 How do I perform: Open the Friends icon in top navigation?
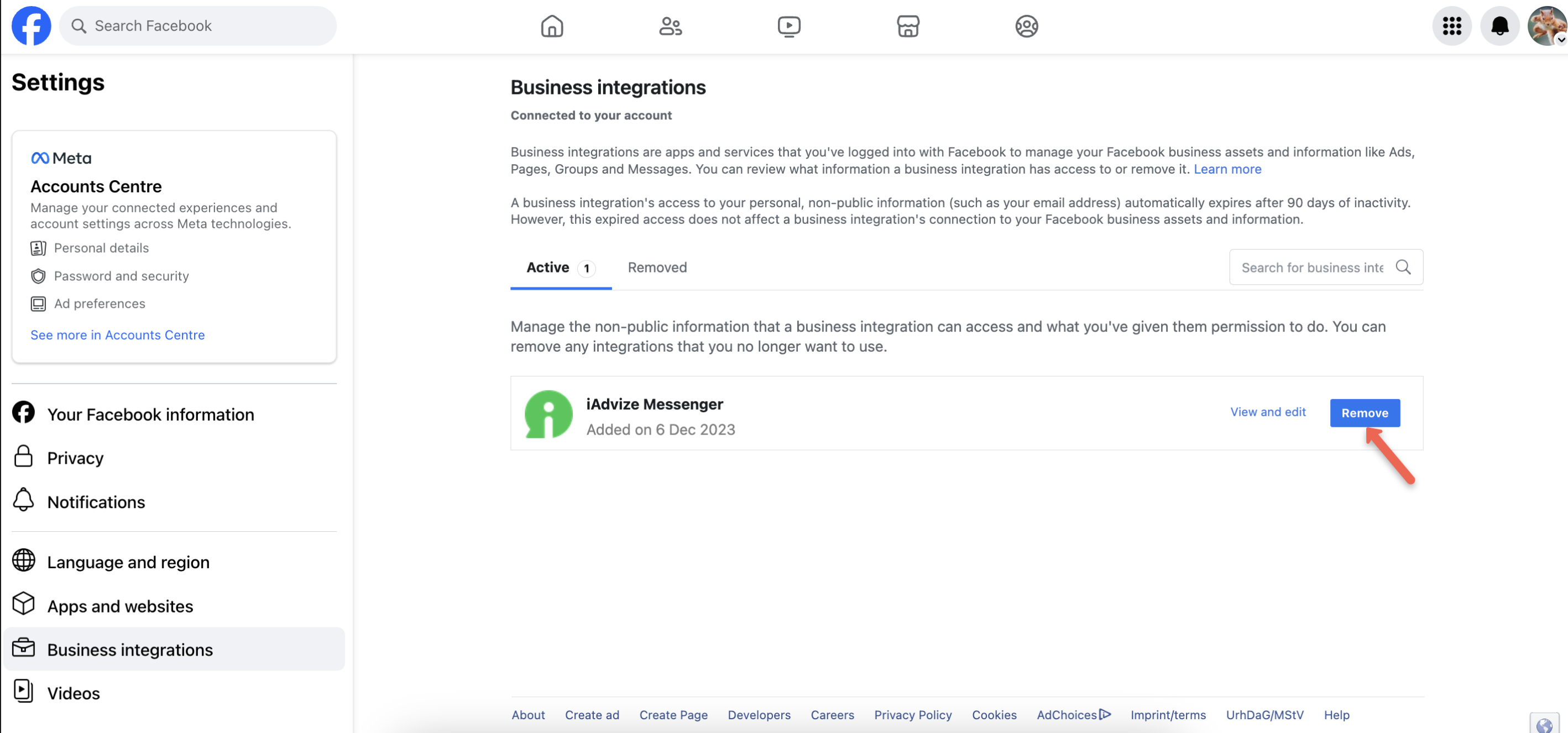pyautogui.click(x=670, y=26)
